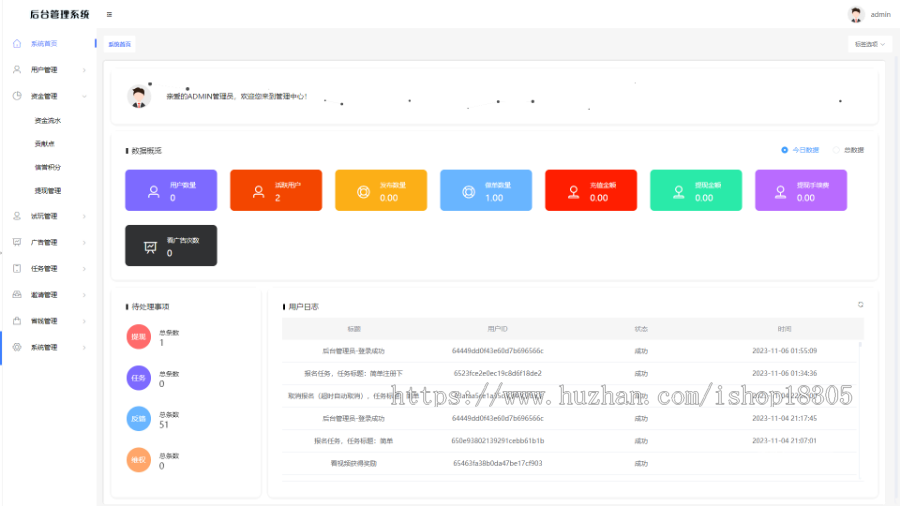Click the stamp icon on the green card

[678, 192]
